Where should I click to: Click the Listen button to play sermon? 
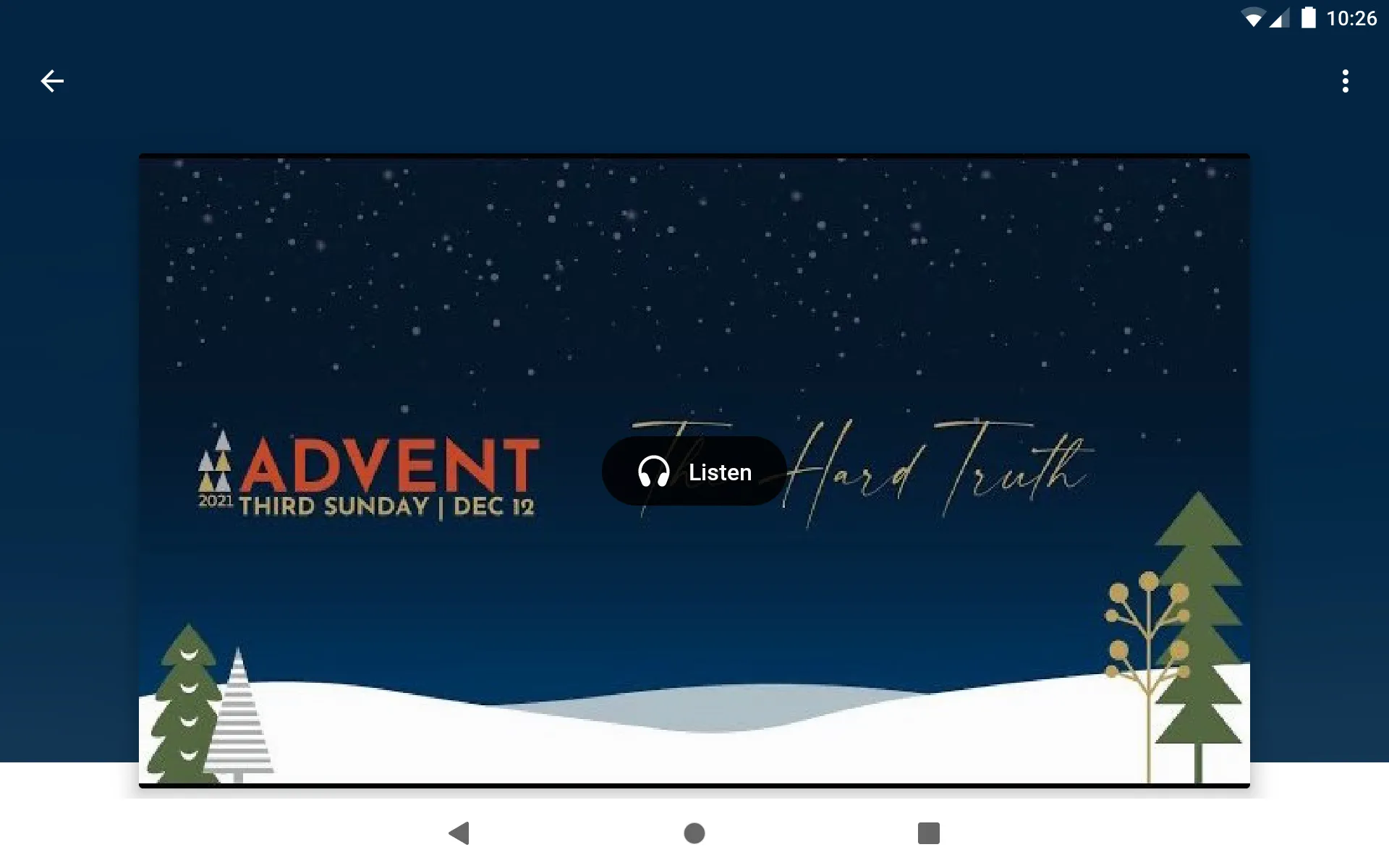coord(694,470)
